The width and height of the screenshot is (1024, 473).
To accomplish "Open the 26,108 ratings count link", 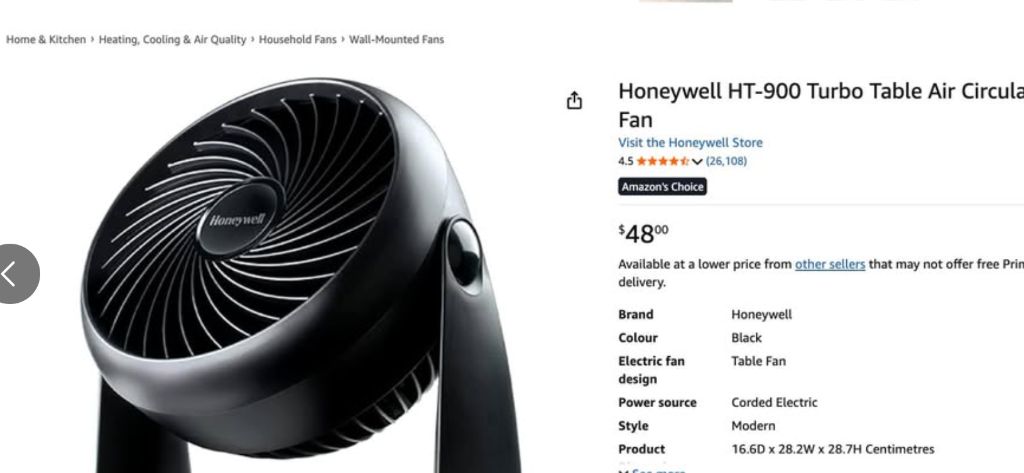I will pyautogui.click(x=726, y=161).
